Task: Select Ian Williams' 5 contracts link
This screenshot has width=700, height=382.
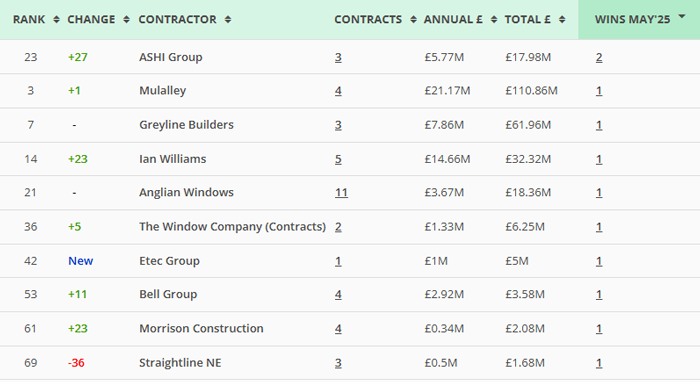Action: (x=338, y=159)
